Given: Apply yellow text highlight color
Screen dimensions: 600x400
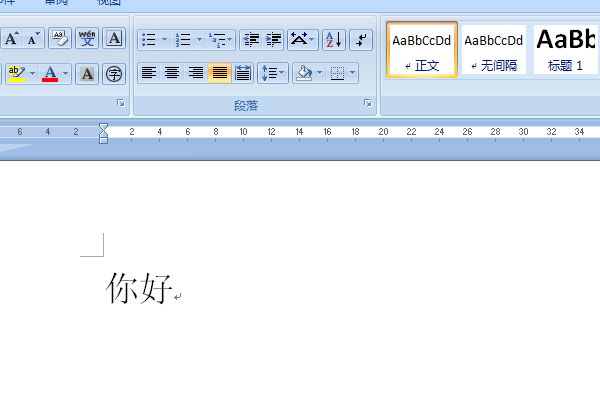Looking at the screenshot, I should [x=16, y=74].
